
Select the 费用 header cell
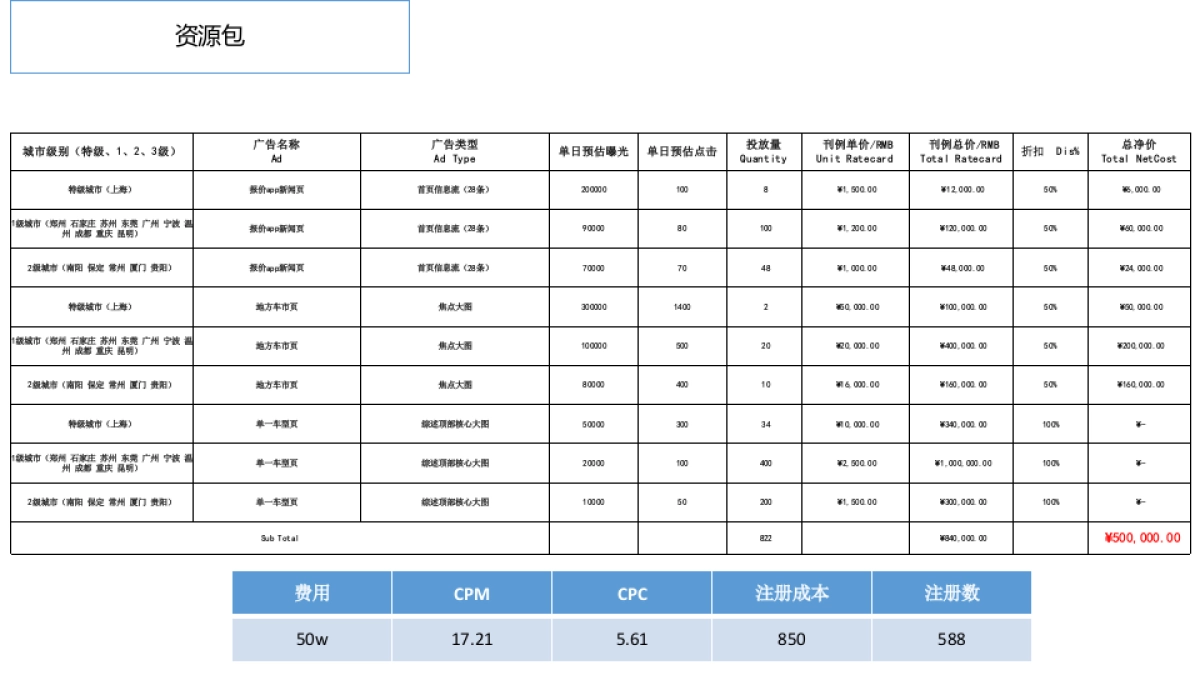313,591
